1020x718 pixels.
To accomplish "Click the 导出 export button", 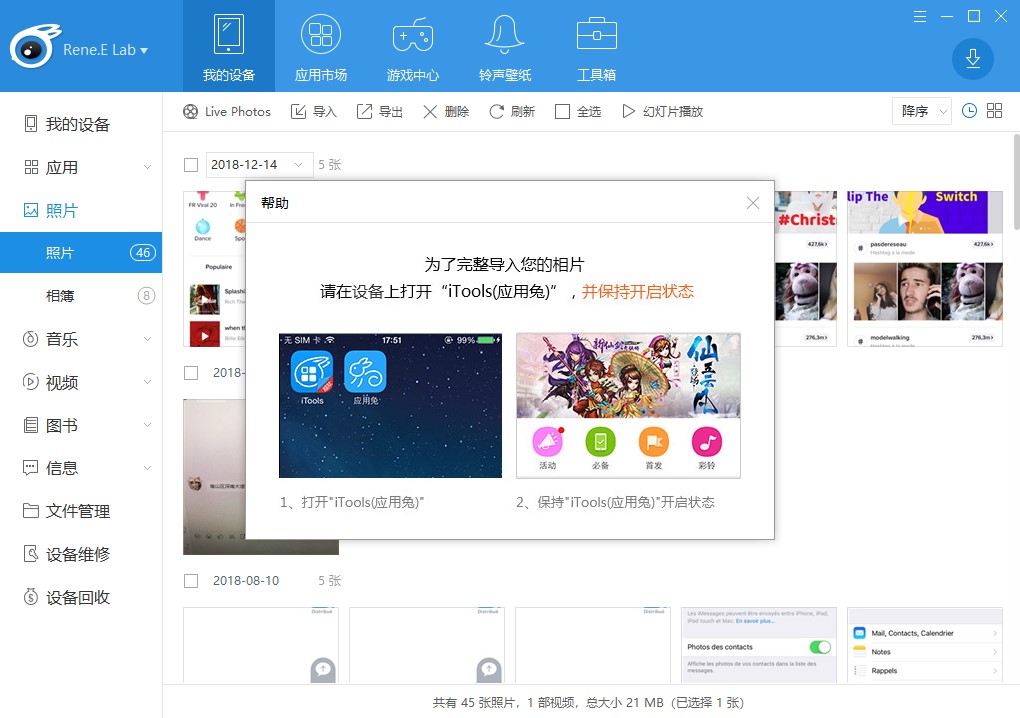I will point(380,111).
